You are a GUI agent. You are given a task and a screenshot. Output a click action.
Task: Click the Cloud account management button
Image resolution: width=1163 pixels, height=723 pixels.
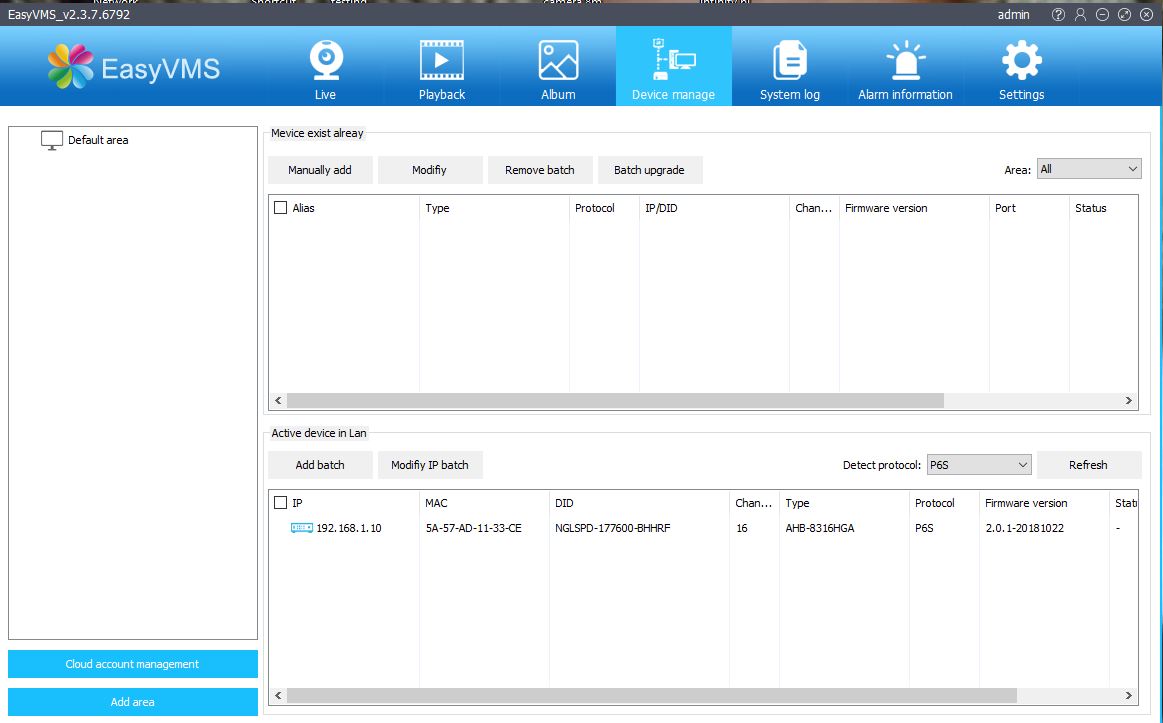tap(132, 664)
